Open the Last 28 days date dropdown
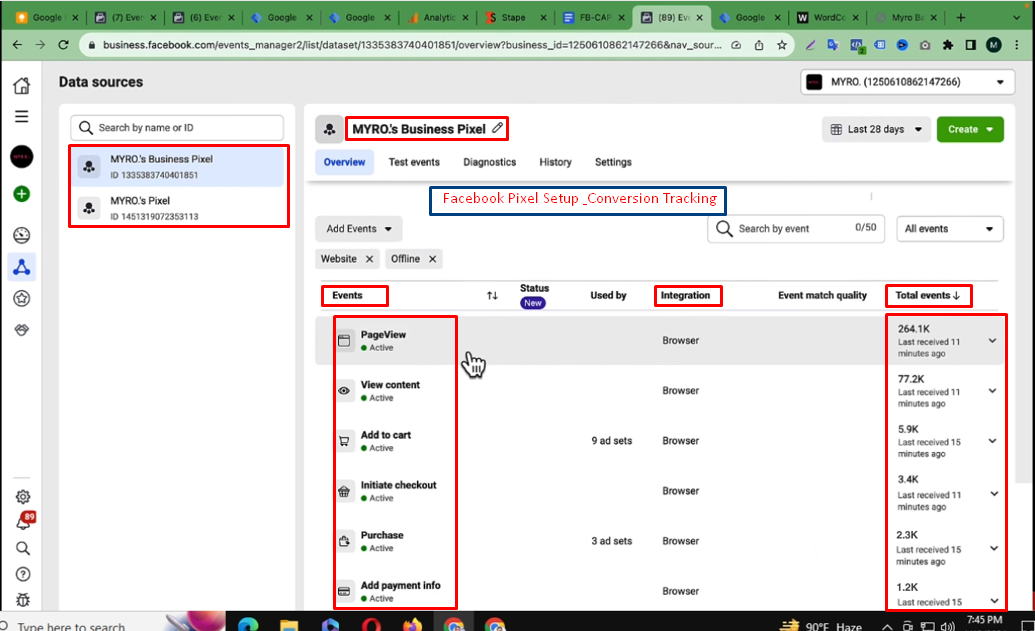This screenshot has width=1035, height=631. coord(876,129)
